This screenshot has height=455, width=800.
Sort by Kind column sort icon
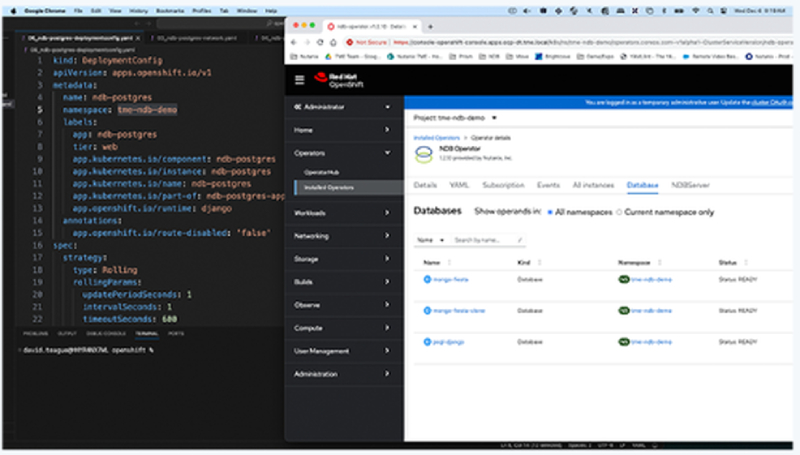(x=539, y=263)
